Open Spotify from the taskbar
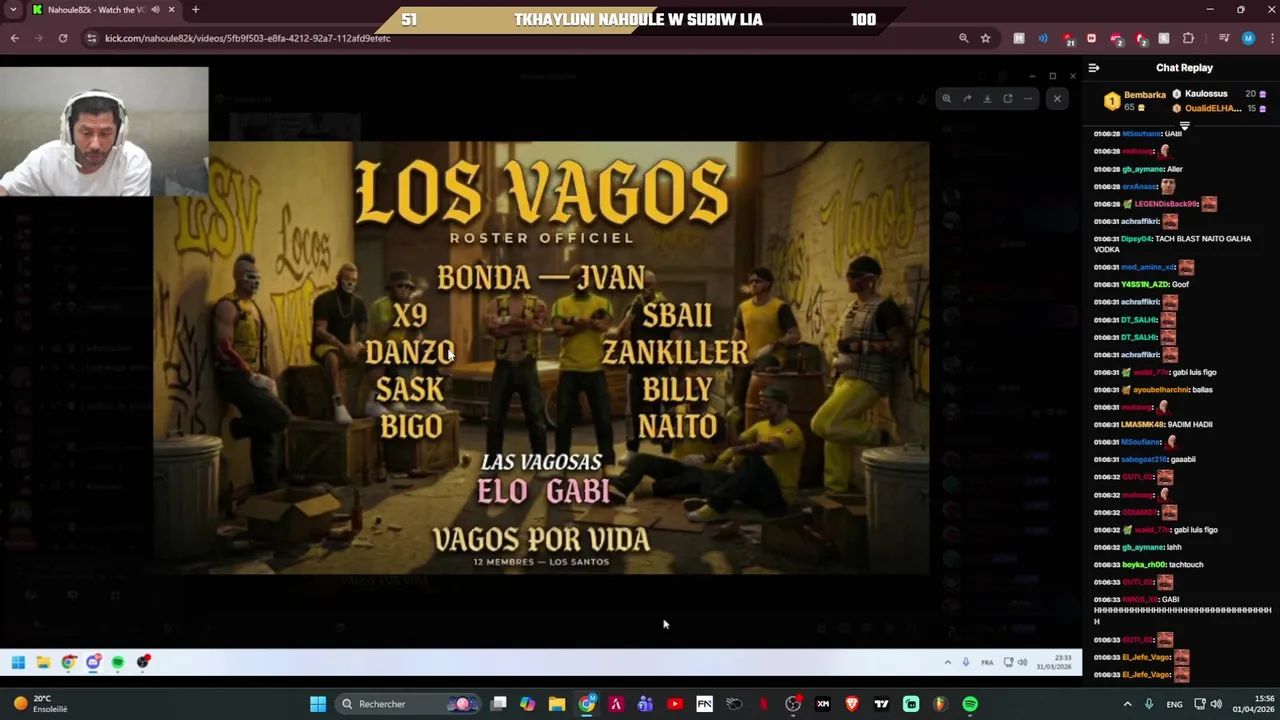 970,704
